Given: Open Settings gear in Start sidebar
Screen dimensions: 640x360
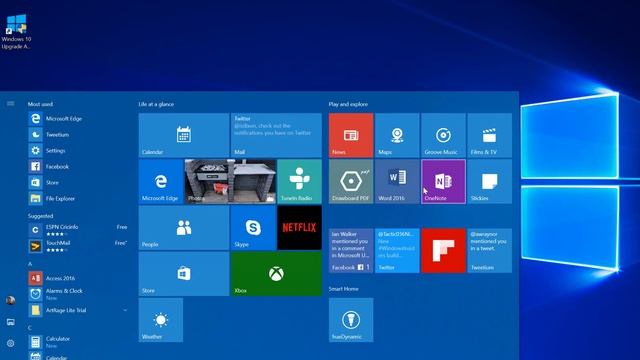Looking at the screenshot, I should point(11,343).
